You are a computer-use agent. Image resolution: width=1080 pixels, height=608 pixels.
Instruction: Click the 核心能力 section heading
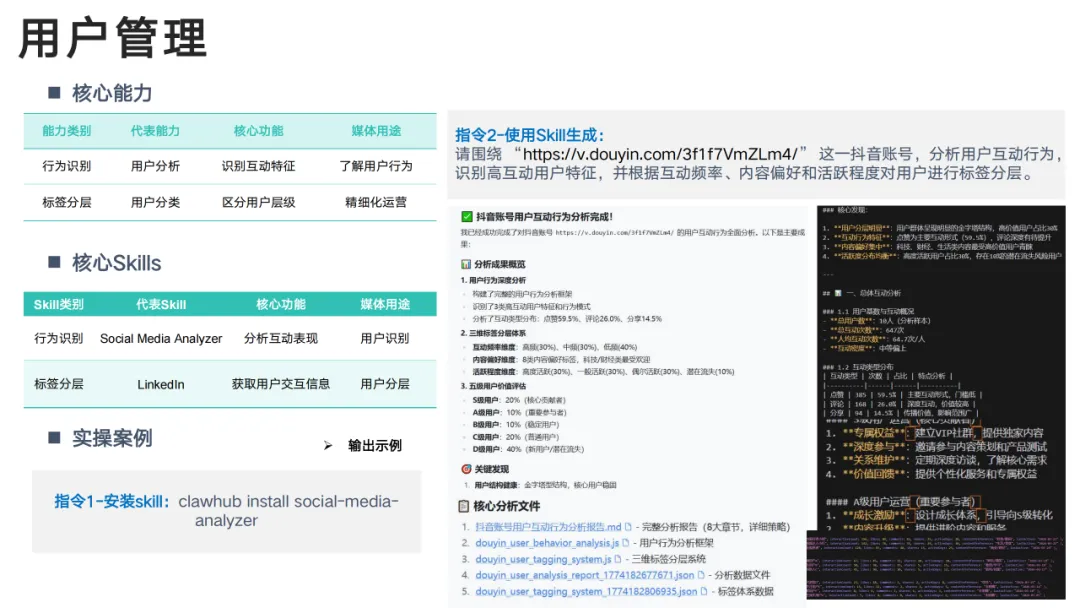pyautogui.click(x=112, y=93)
